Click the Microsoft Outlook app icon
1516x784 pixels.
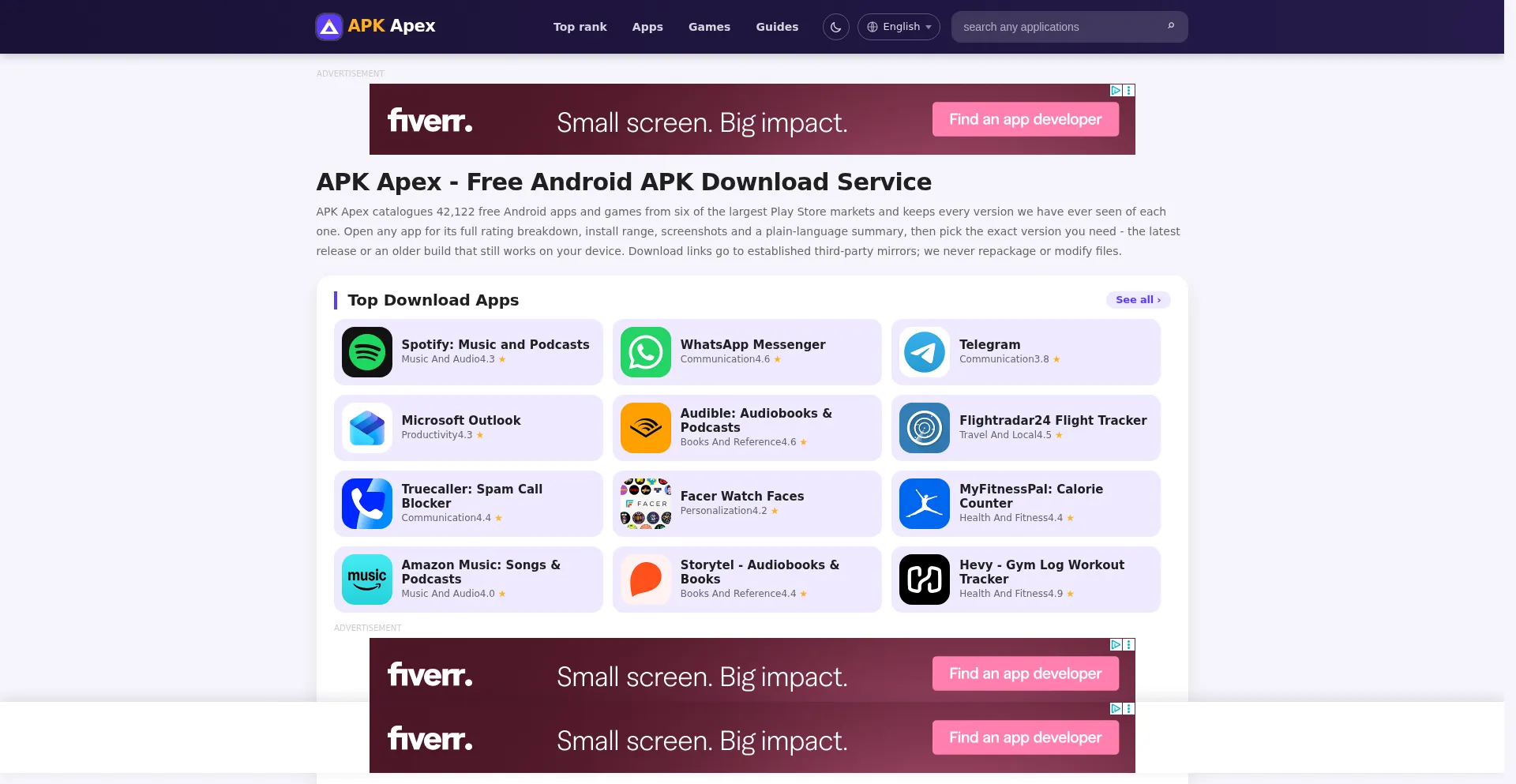click(x=367, y=428)
